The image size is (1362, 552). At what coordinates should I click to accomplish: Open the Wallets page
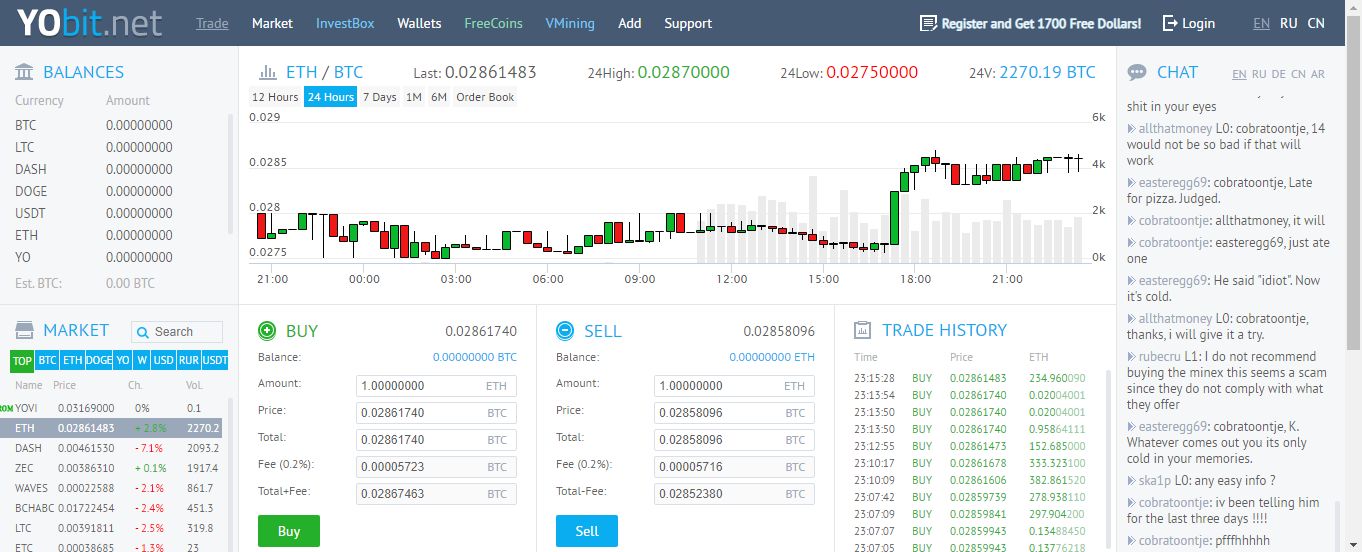(419, 23)
